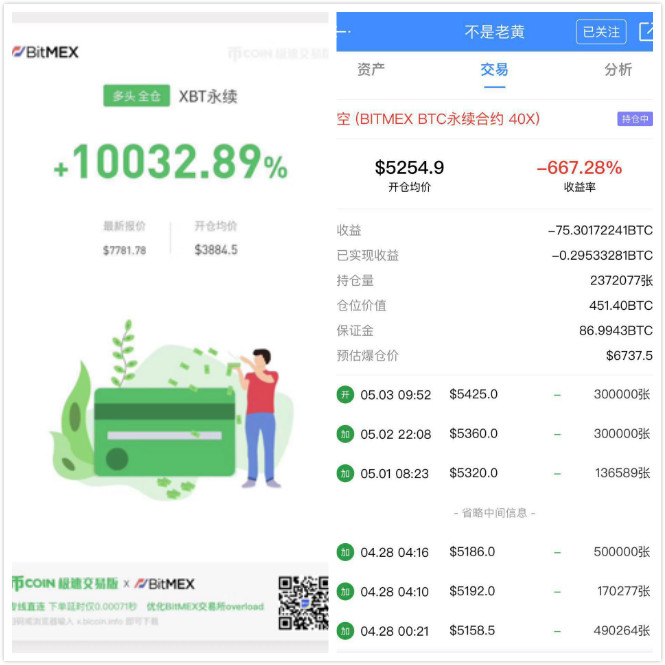Click the 136589张 quantity
Image resolution: width=665 pixels, height=665 pixels.
(623, 473)
